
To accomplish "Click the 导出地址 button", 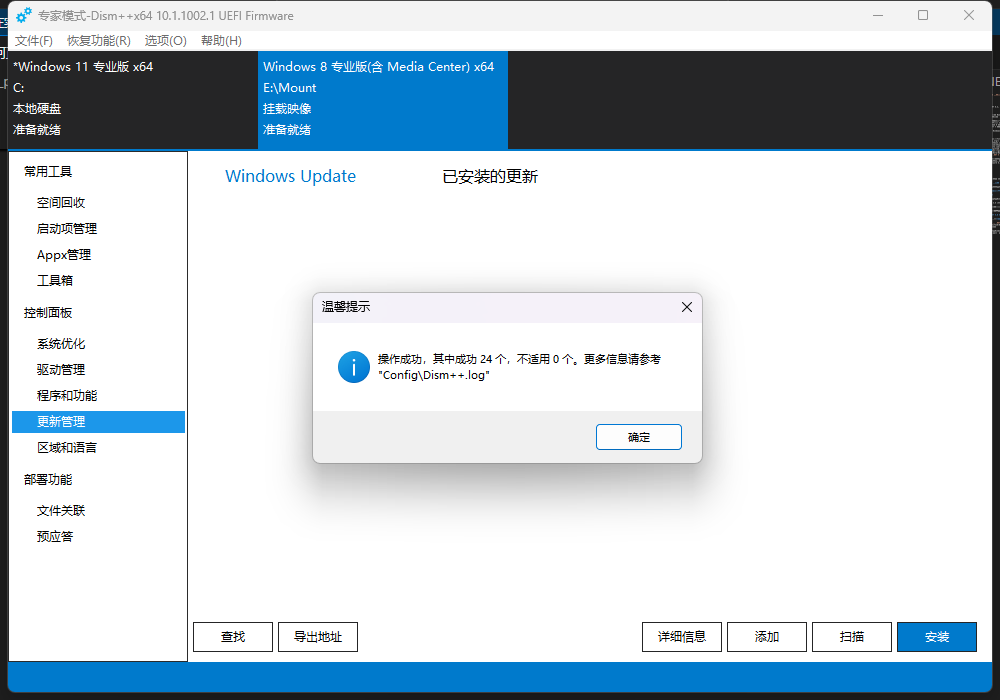I will pos(317,637).
